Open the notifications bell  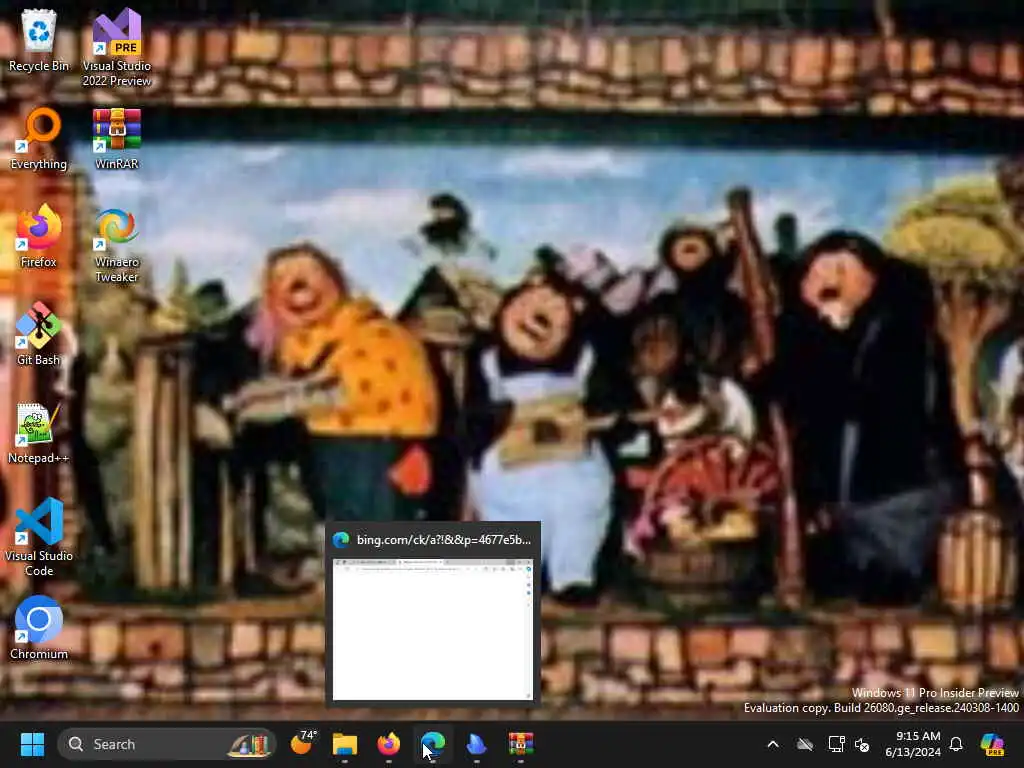[956, 744]
